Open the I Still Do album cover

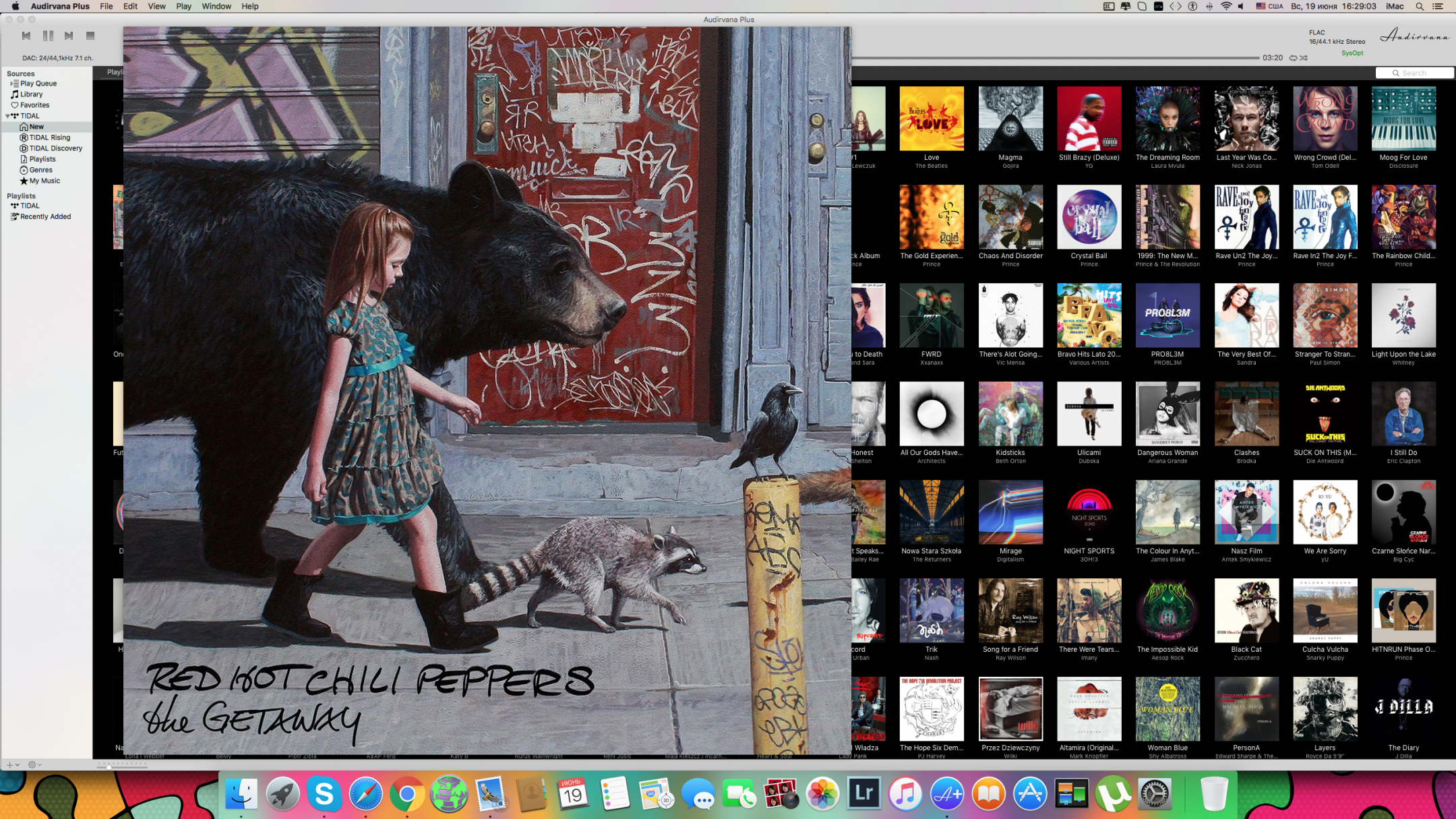(x=1403, y=414)
